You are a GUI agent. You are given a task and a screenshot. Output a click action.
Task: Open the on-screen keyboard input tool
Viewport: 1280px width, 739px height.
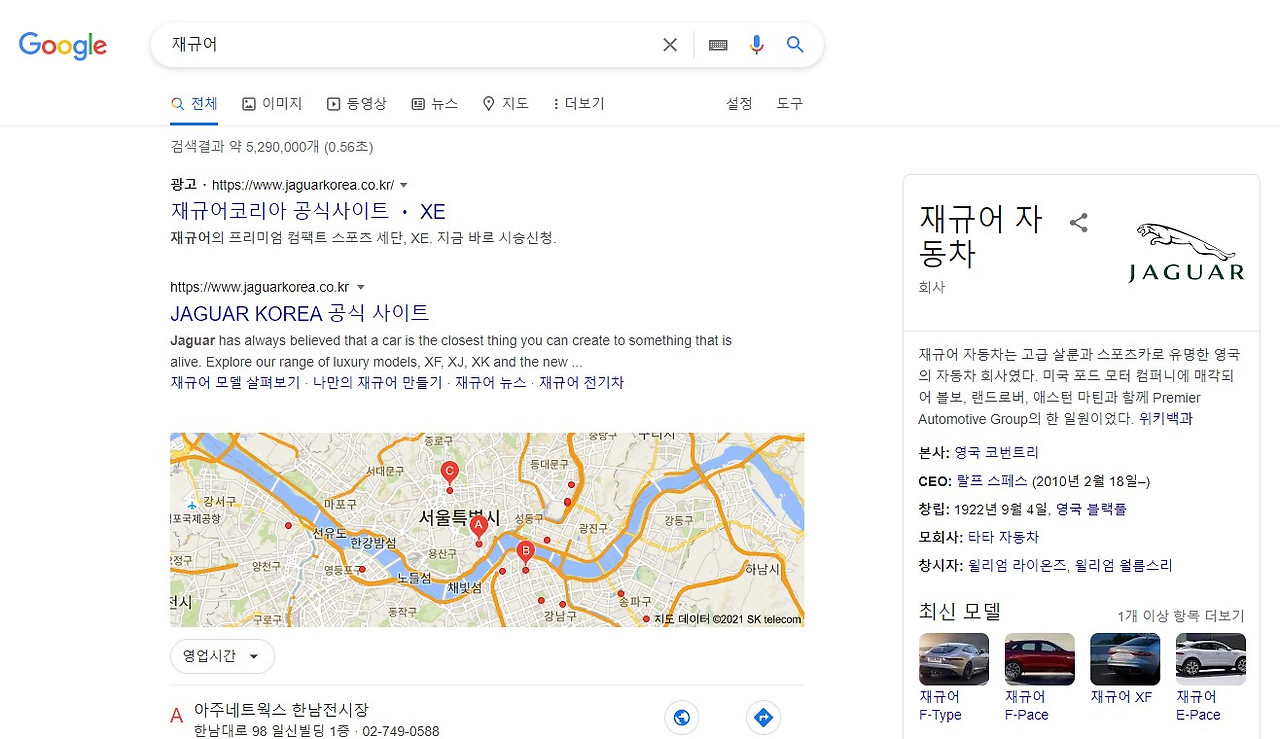click(718, 45)
